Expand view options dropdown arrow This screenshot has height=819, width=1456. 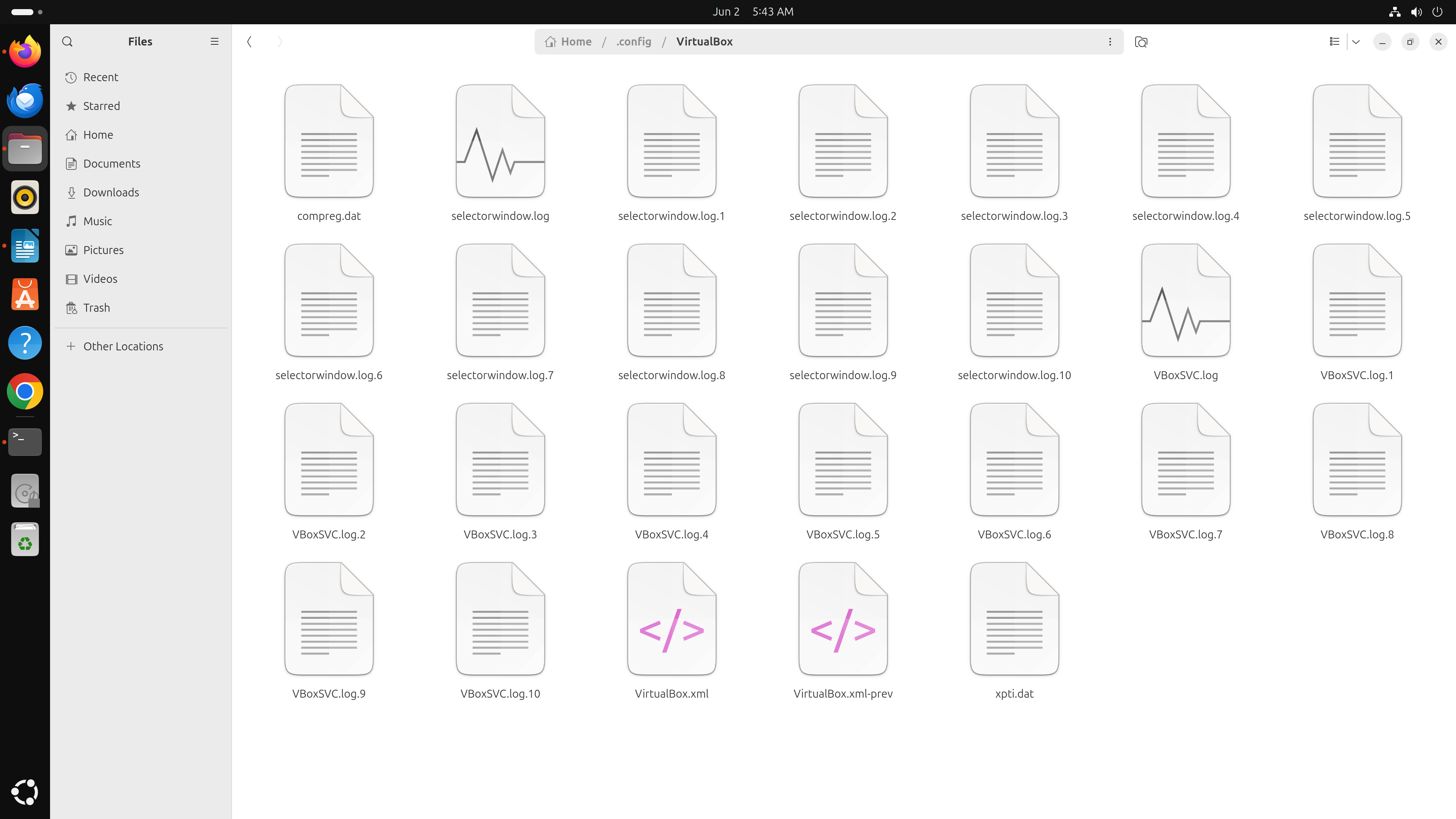click(x=1356, y=41)
